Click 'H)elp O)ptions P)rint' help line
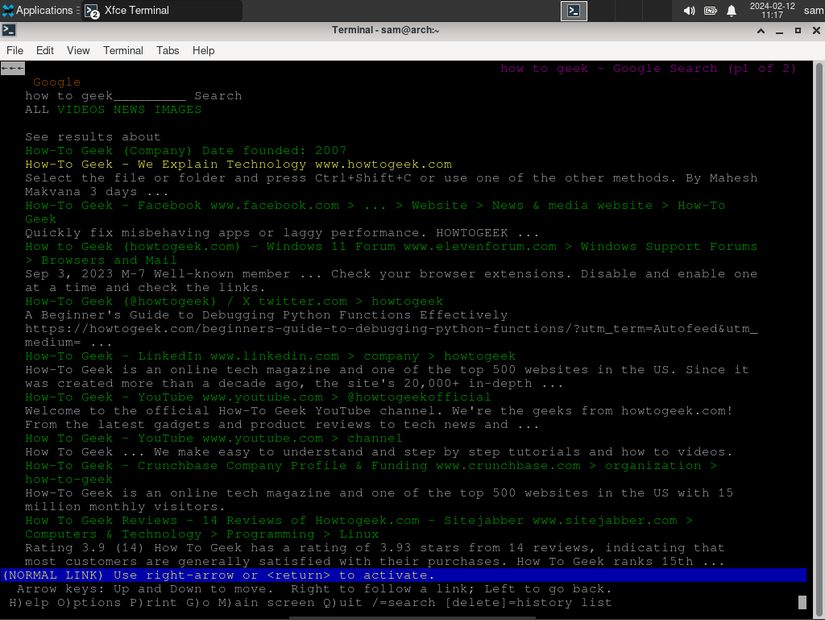This screenshot has height=620, width=825. tap(310, 602)
